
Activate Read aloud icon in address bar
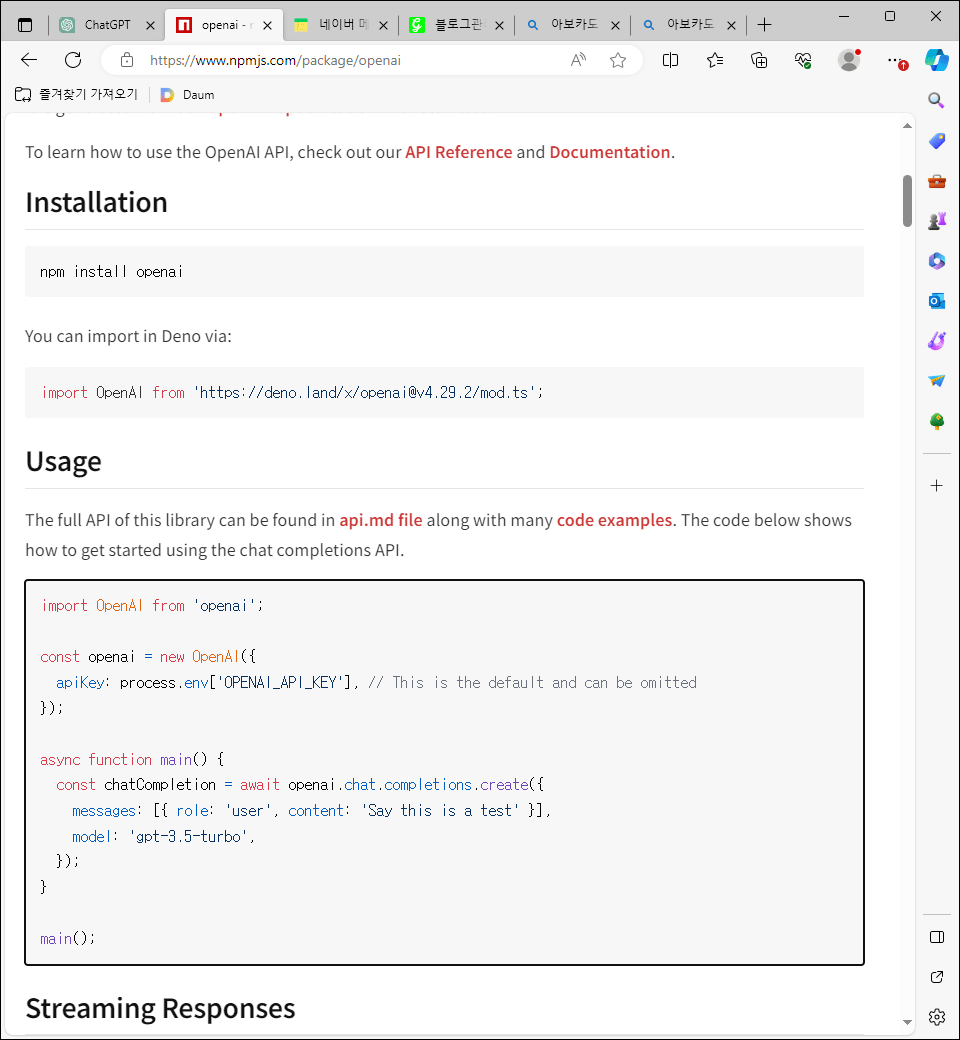(x=578, y=60)
